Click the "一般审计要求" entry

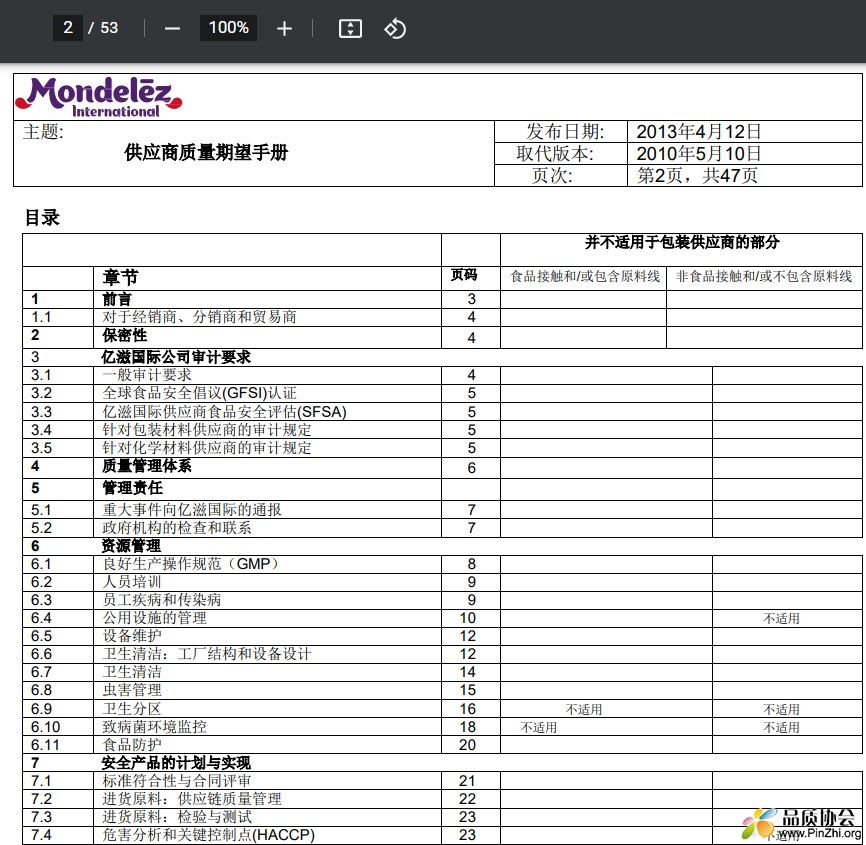pyautogui.click(x=147, y=375)
